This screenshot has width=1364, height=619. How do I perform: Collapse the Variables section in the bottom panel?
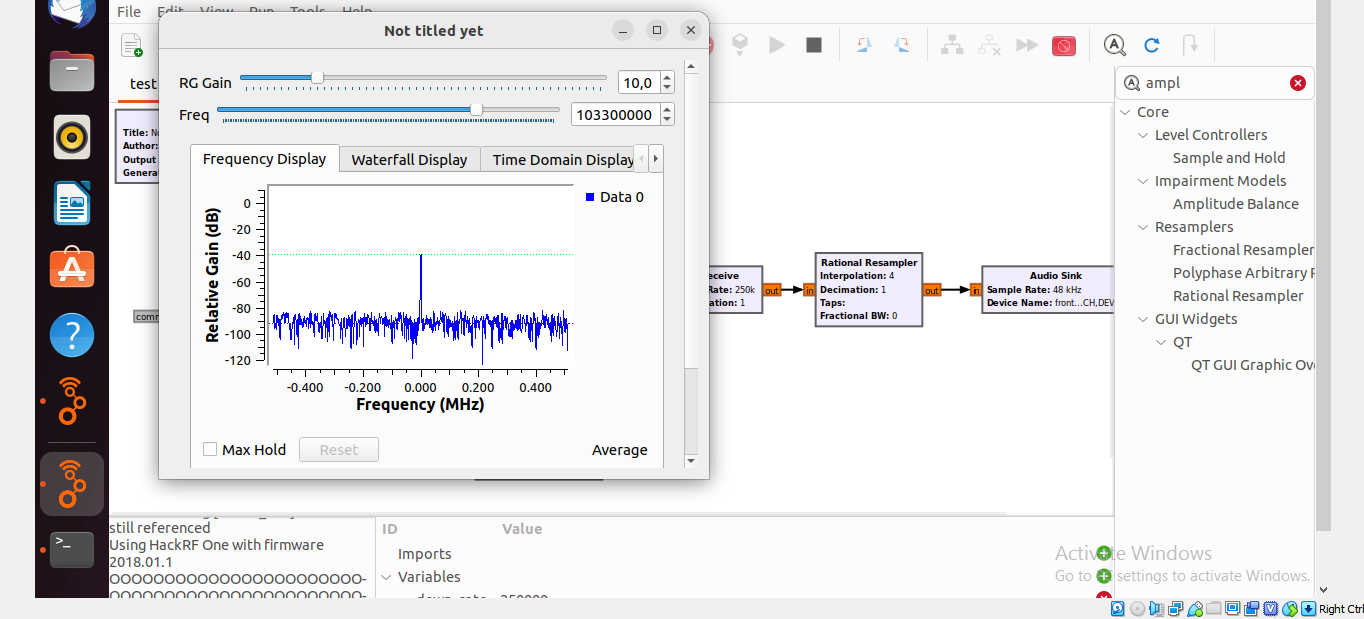[x=387, y=576]
